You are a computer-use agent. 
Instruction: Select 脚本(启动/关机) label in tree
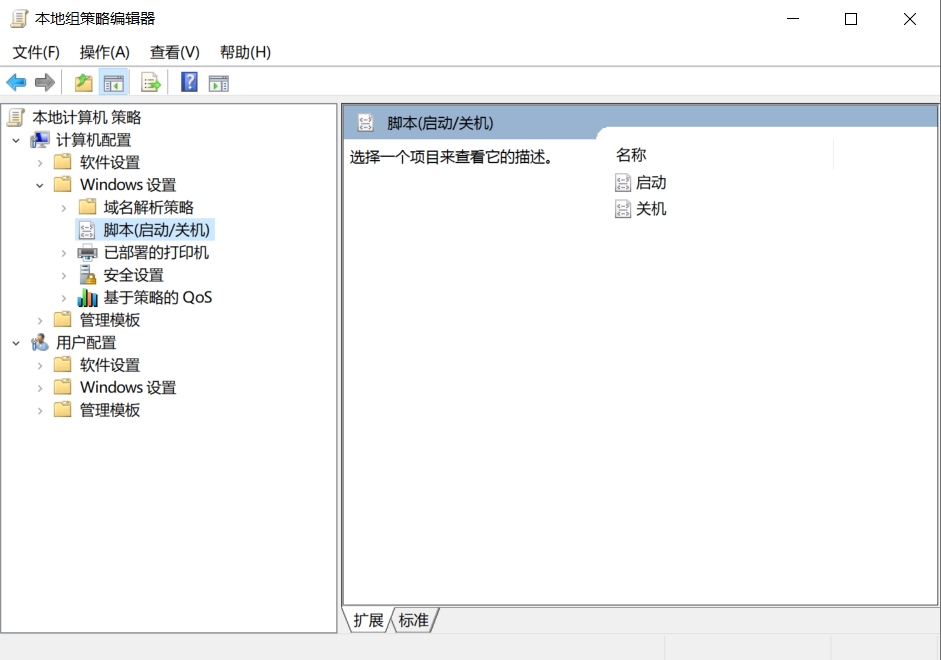coord(157,230)
